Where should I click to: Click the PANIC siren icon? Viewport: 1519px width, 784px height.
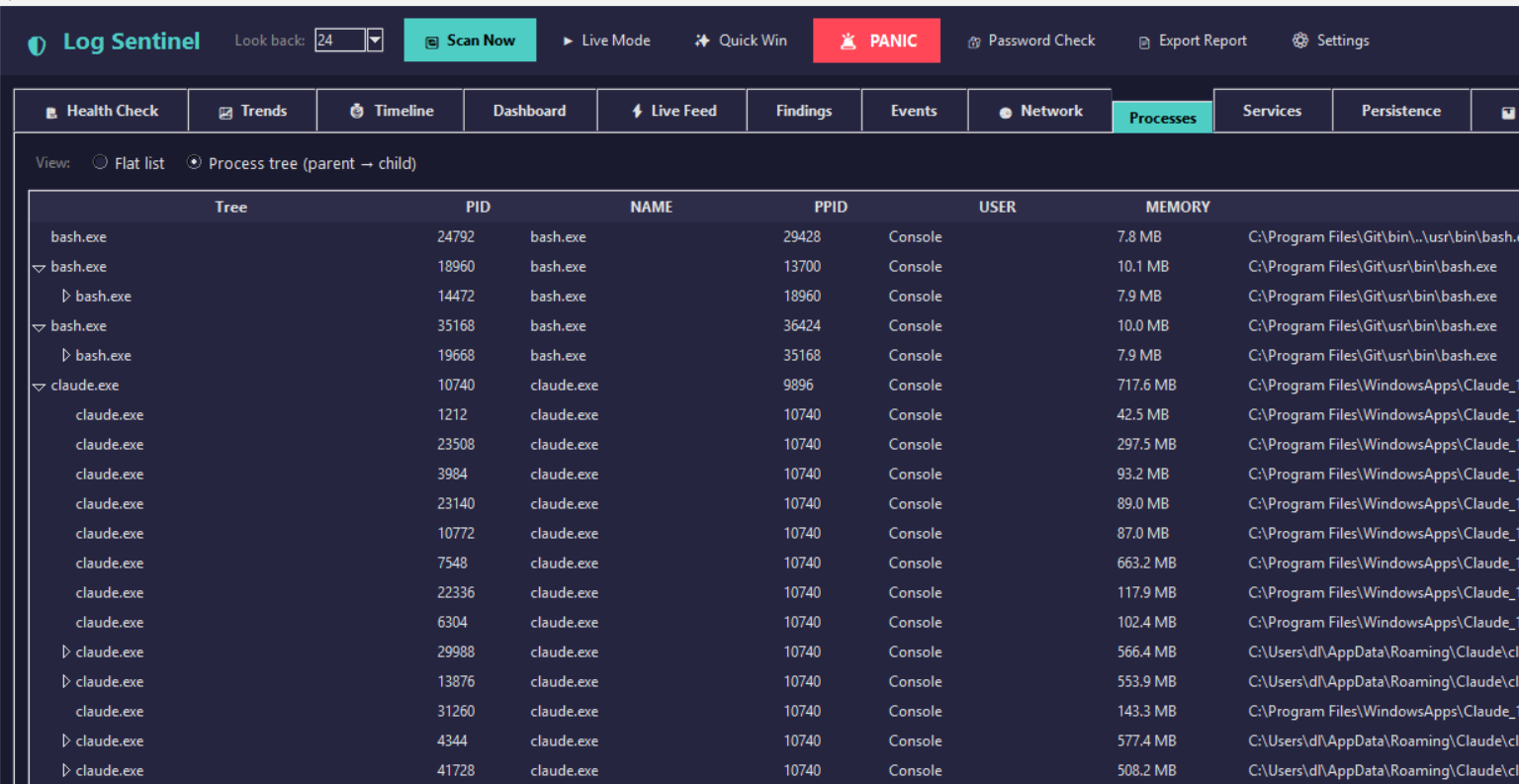pyautogui.click(x=848, y=41)
